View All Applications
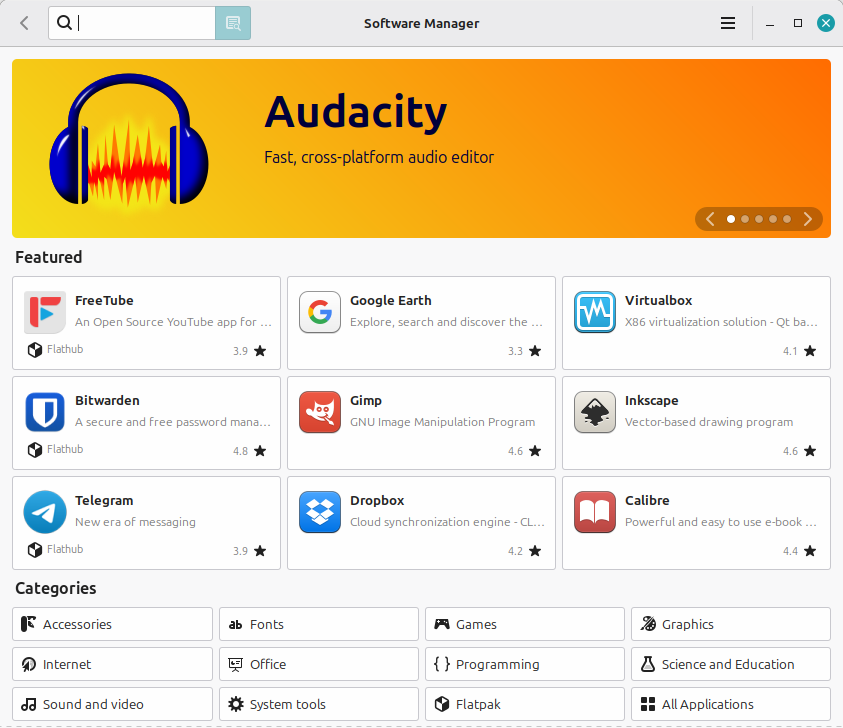This screenshot has height=728, width=843. click(x=731, y=704)
